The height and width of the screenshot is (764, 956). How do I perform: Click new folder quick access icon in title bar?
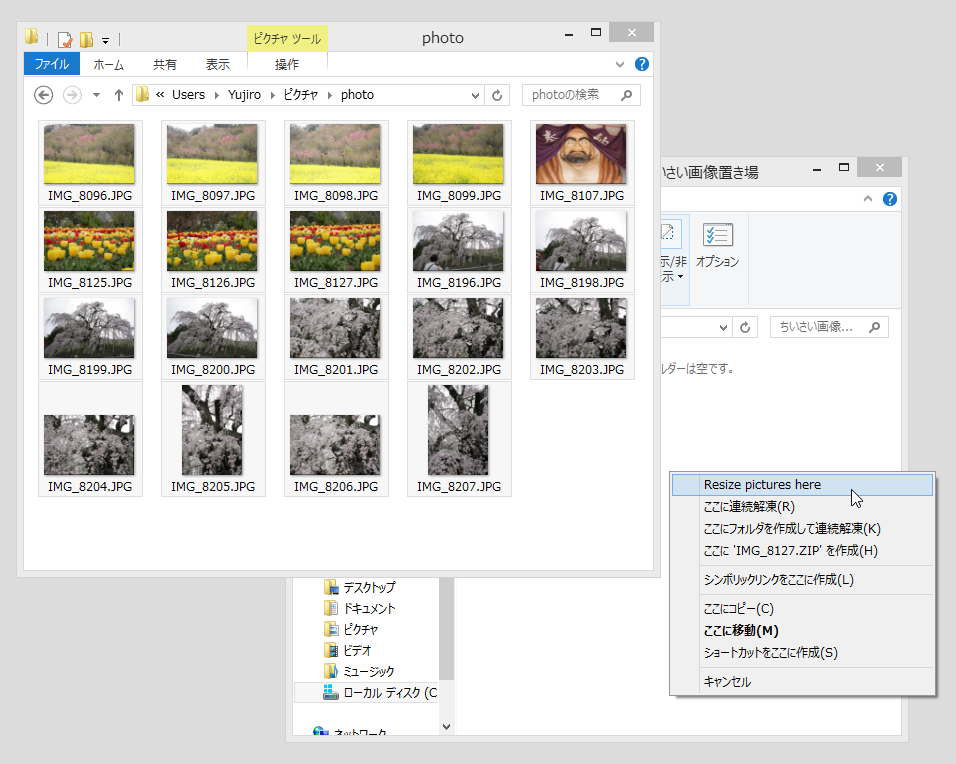pos(87,40)
